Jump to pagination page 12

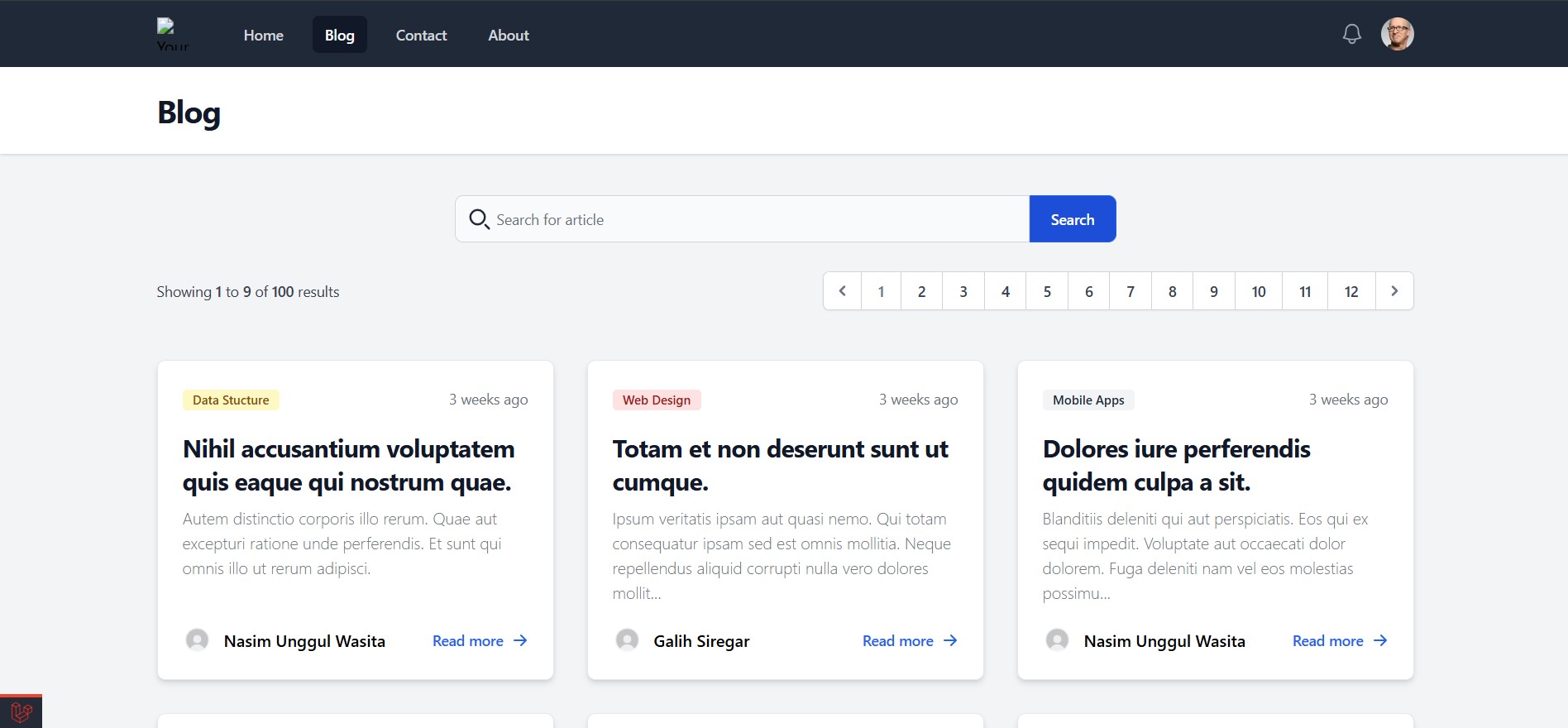point(1350,291)
